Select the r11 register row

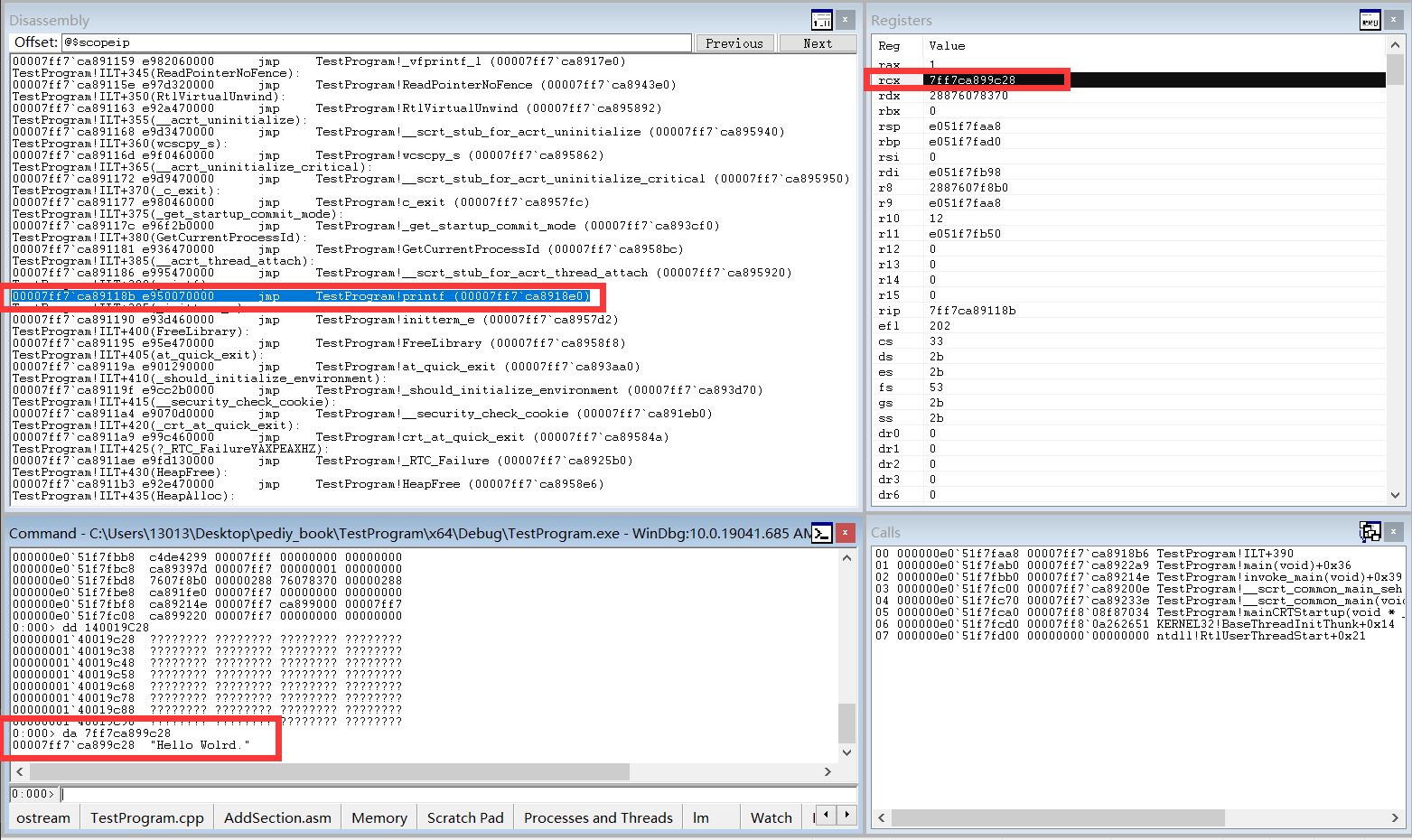click(1129, 234)
